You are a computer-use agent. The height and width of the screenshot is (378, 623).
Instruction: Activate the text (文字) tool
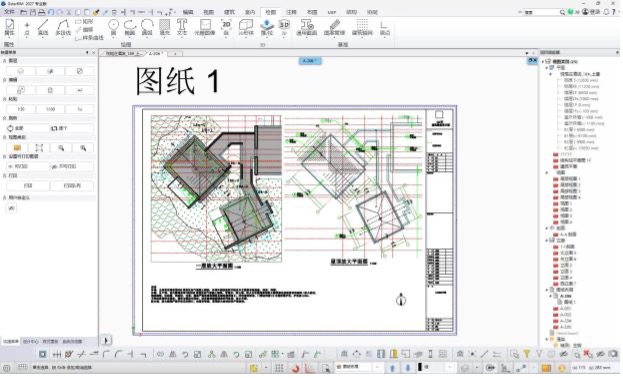coord(182,27)
